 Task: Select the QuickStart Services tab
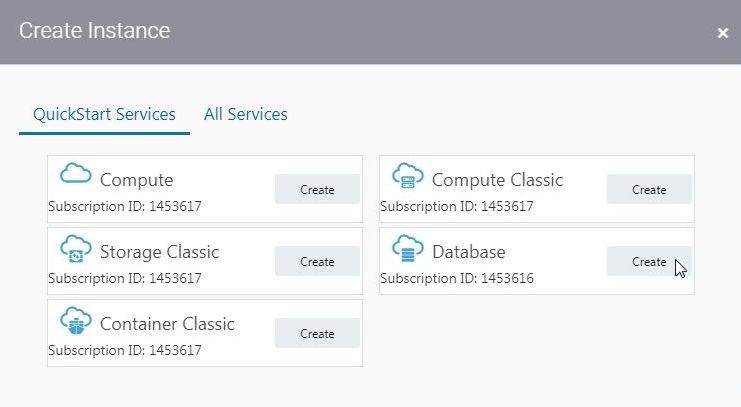coord(104,114)
